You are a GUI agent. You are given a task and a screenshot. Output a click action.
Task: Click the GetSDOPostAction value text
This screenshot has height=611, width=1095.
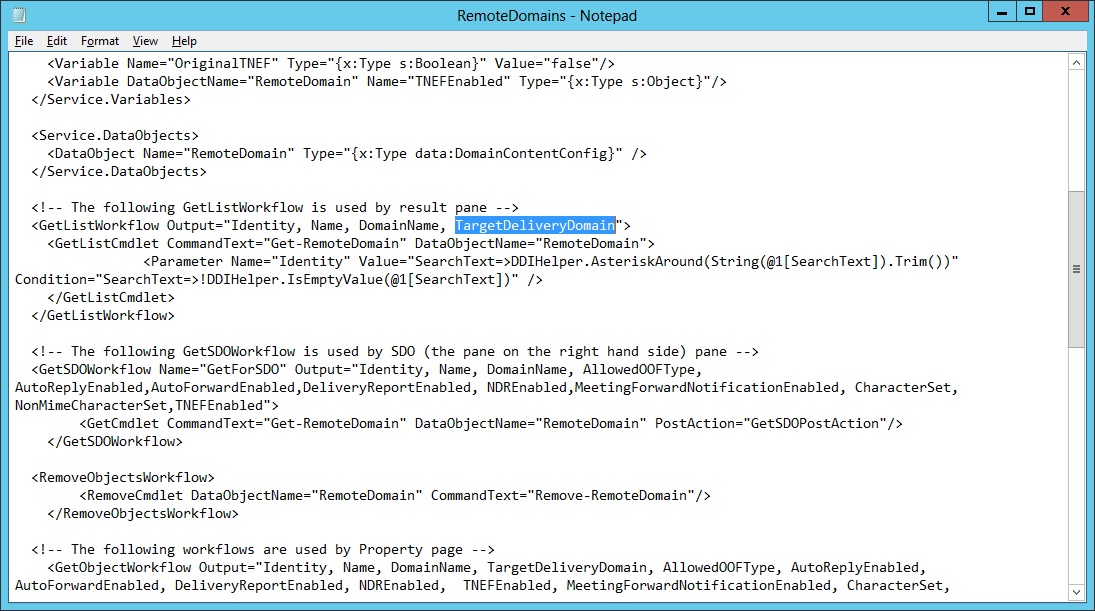tap(810, 424)
